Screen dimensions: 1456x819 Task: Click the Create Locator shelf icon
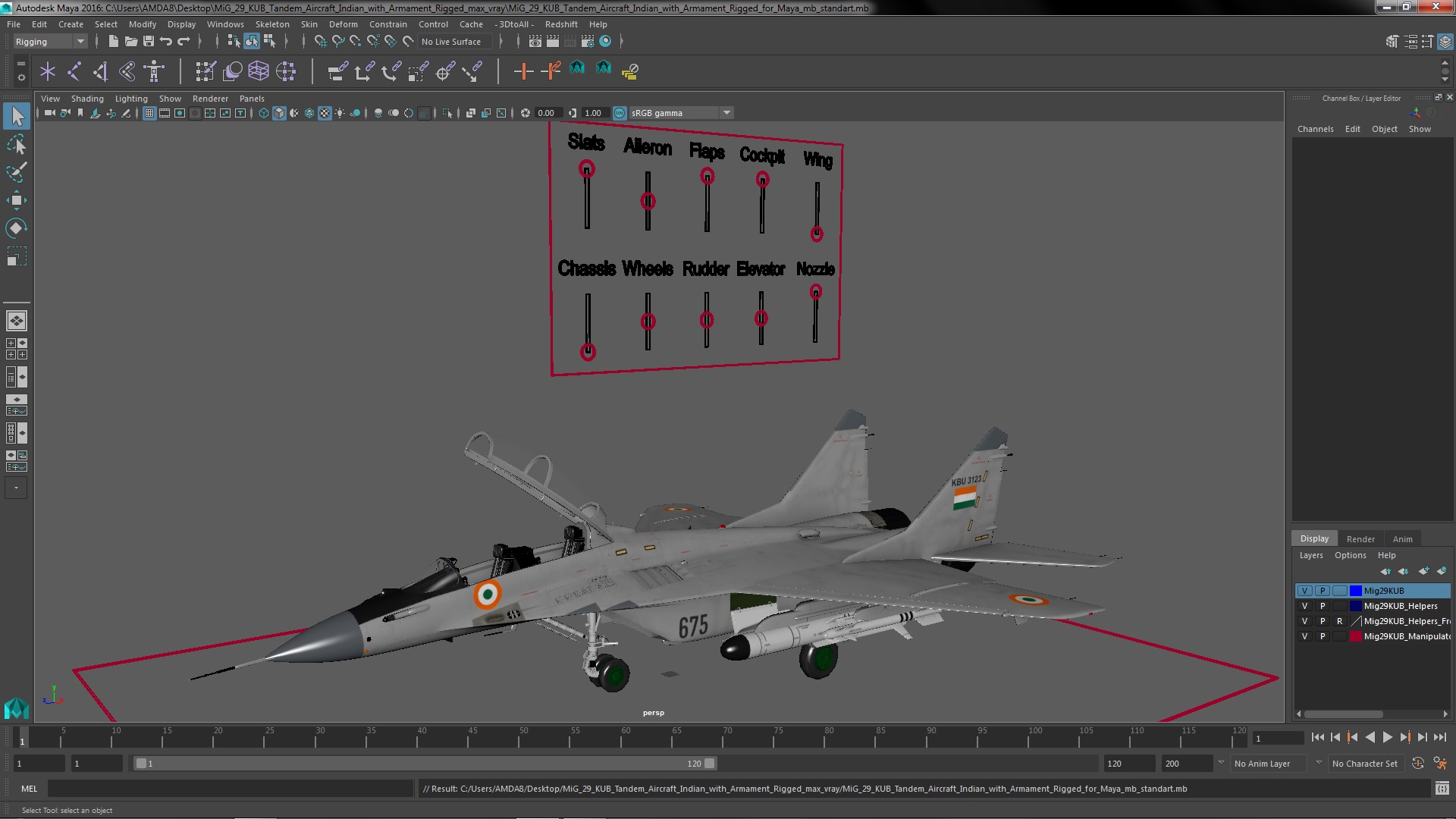(48, 71)
